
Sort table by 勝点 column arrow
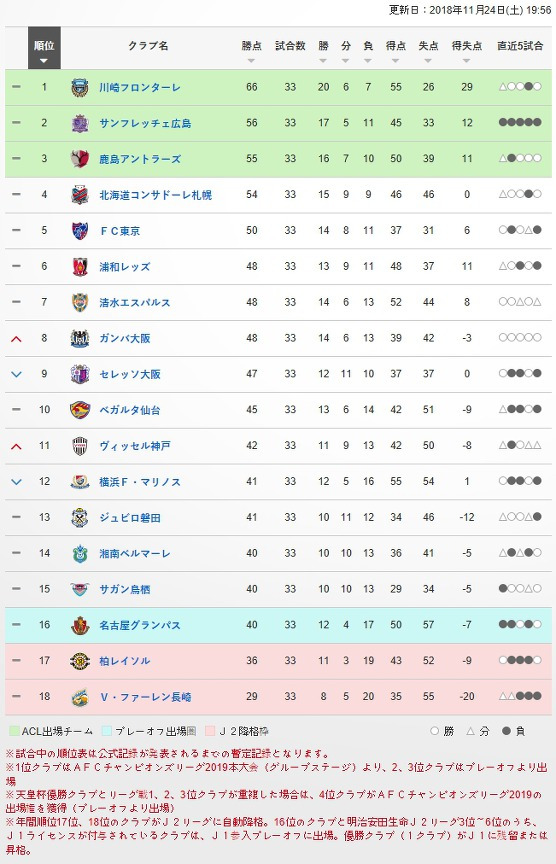(x=251, y=61)
